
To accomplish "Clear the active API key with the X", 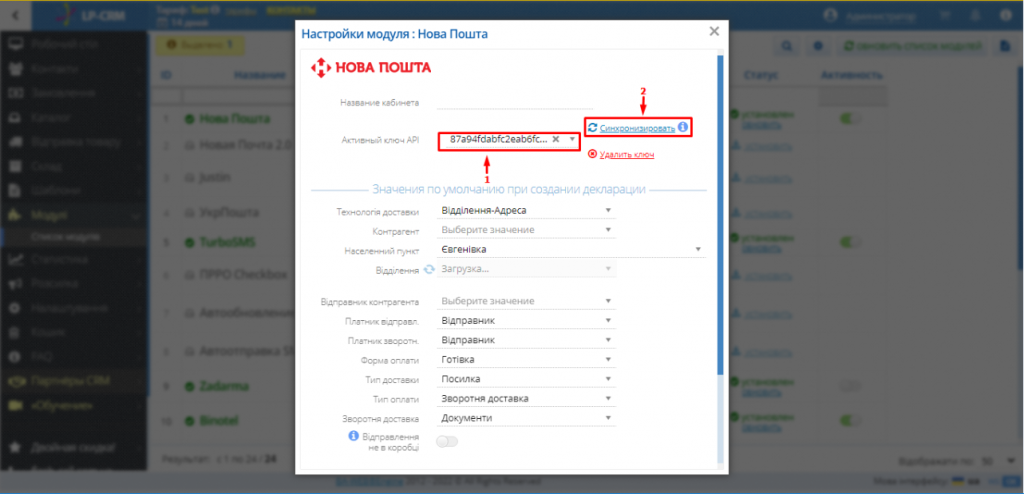I will pos(556,139).
